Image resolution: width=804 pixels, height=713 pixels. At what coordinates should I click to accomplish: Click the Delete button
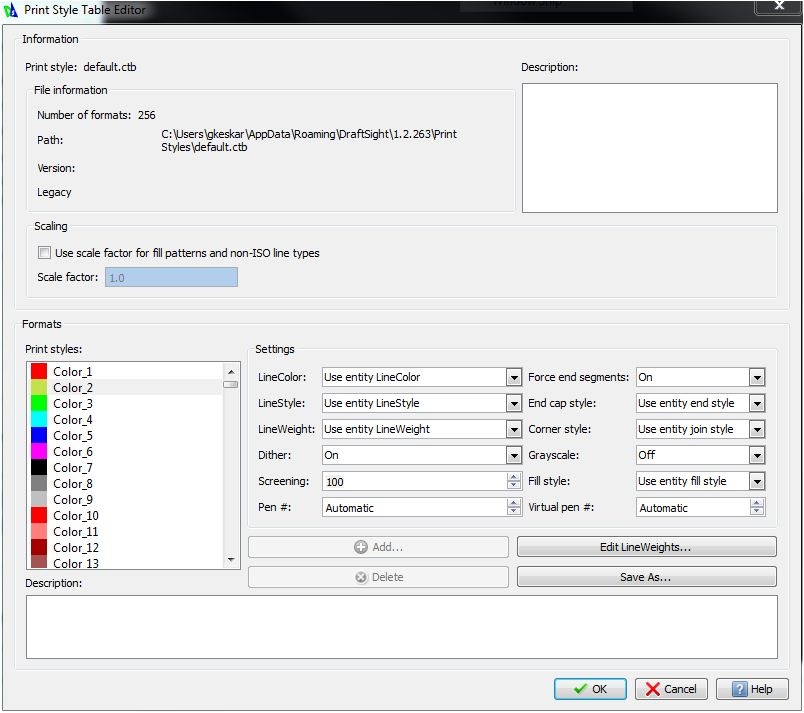pos(378,577)
